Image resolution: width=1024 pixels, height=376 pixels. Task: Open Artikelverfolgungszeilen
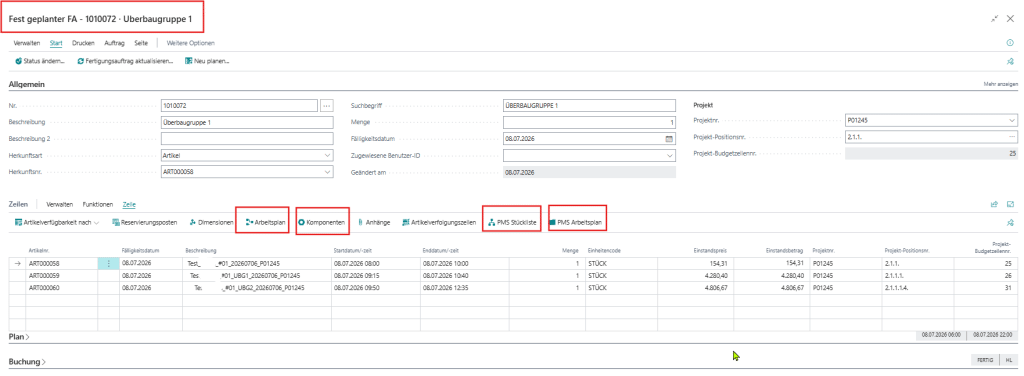coord(439,223)
